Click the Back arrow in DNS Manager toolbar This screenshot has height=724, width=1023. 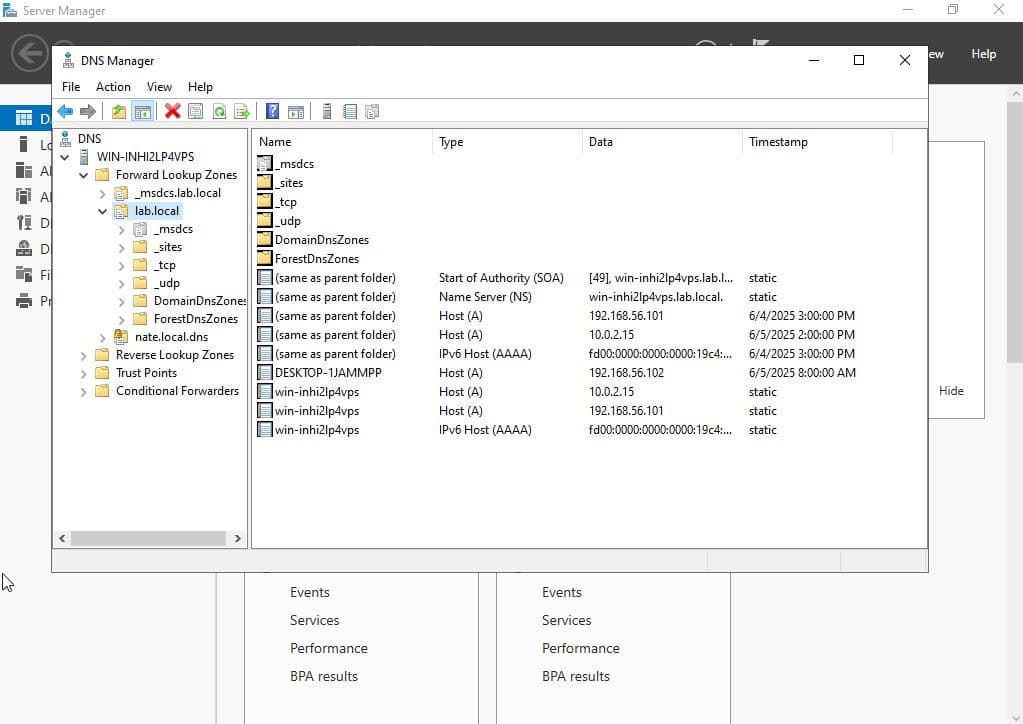pyautogui.click(x=65, y=111)
